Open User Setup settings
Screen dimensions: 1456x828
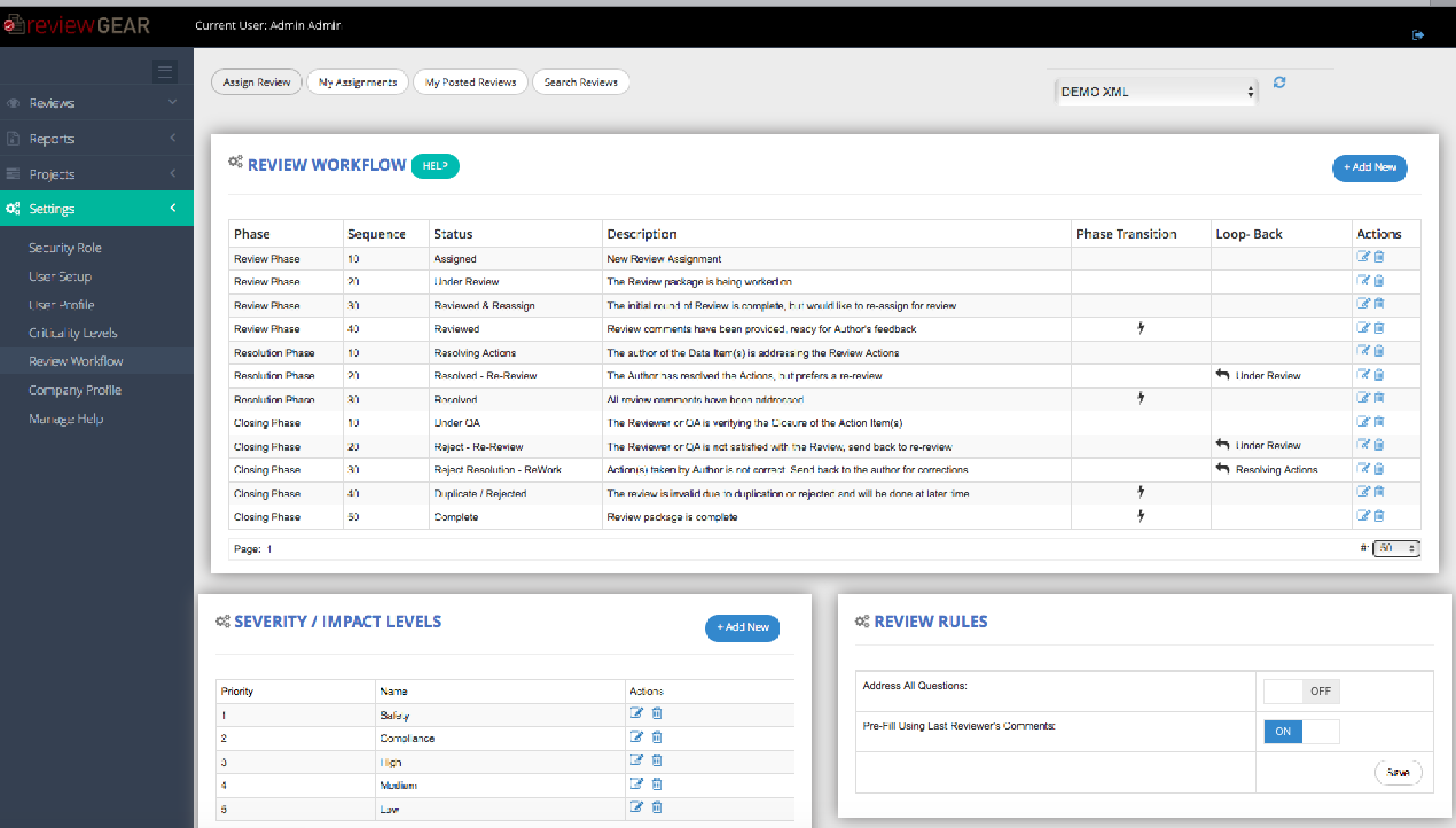click(x=60, y=276)
